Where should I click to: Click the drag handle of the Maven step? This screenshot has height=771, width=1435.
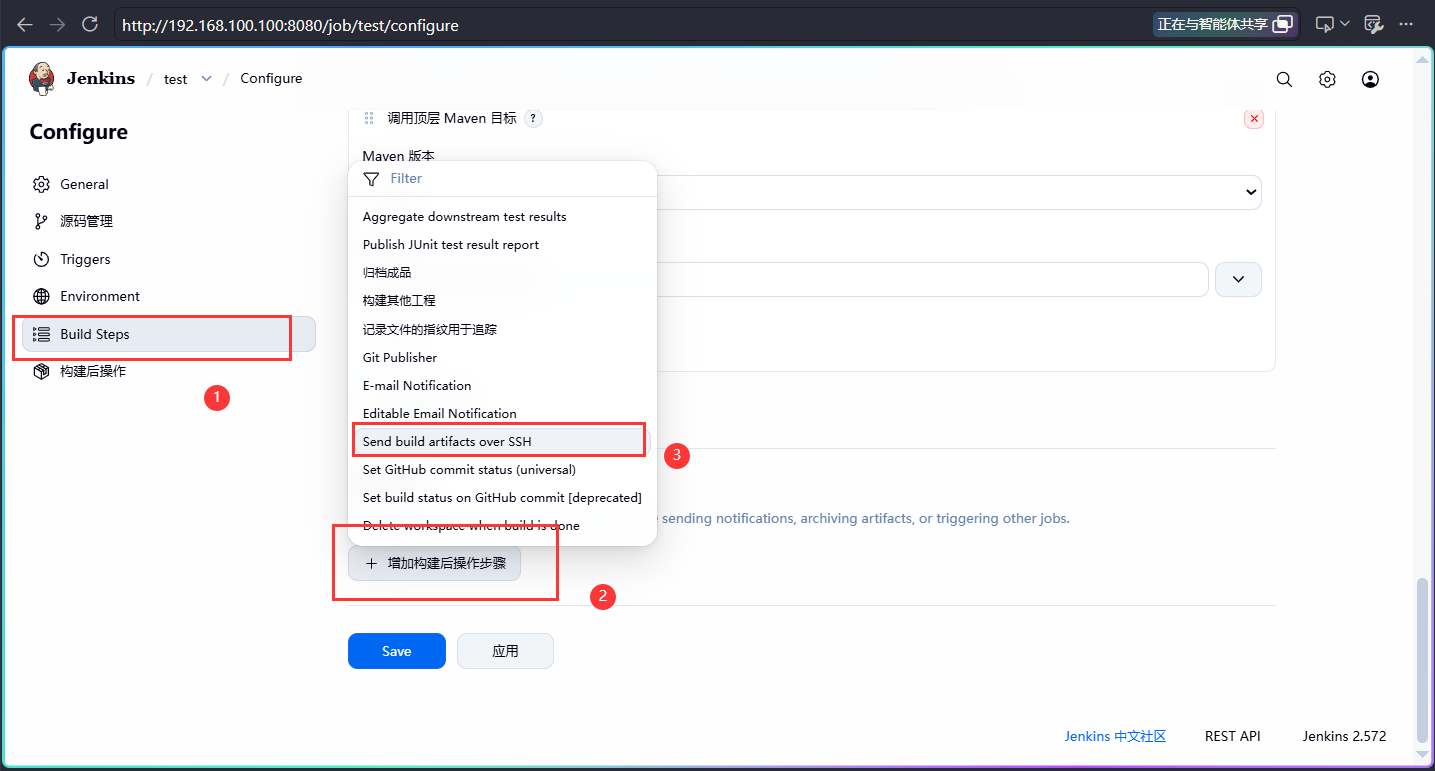[x=369, y=118]
